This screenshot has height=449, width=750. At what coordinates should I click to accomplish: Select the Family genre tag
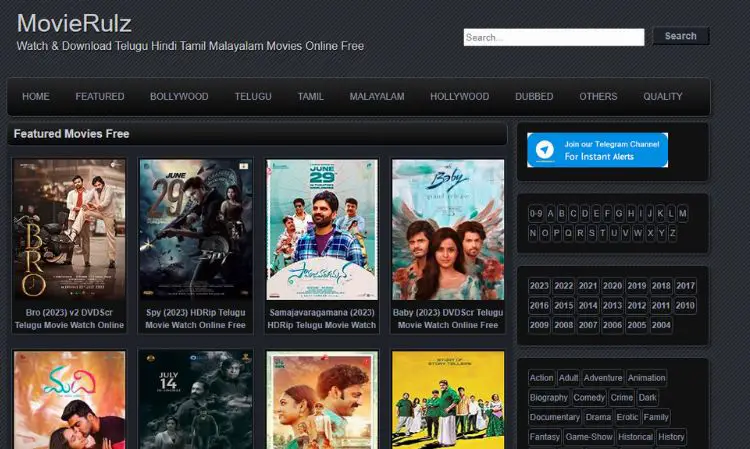656,417
